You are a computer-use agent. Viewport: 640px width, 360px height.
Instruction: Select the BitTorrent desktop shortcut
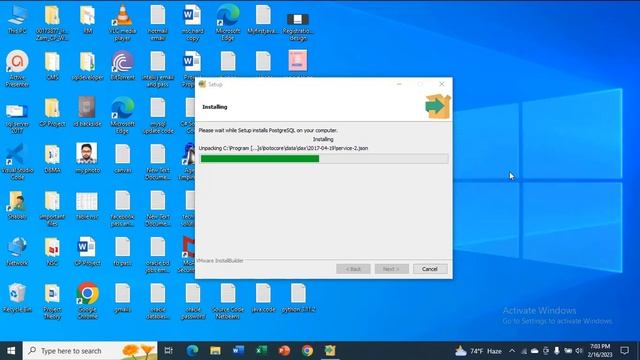click(122, 65)
